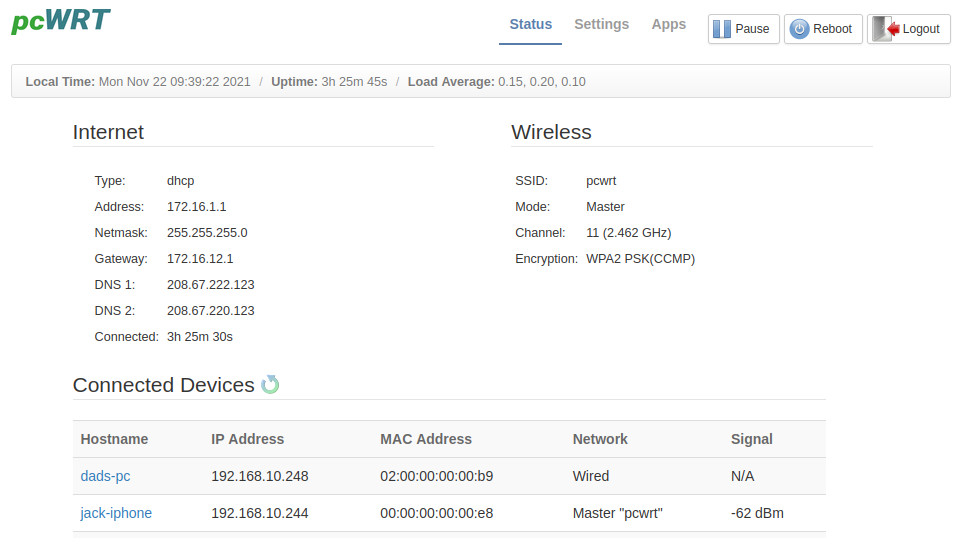Refresh the Connected Devices list
This screenshot has width=967, height=538.
(270, 385)
